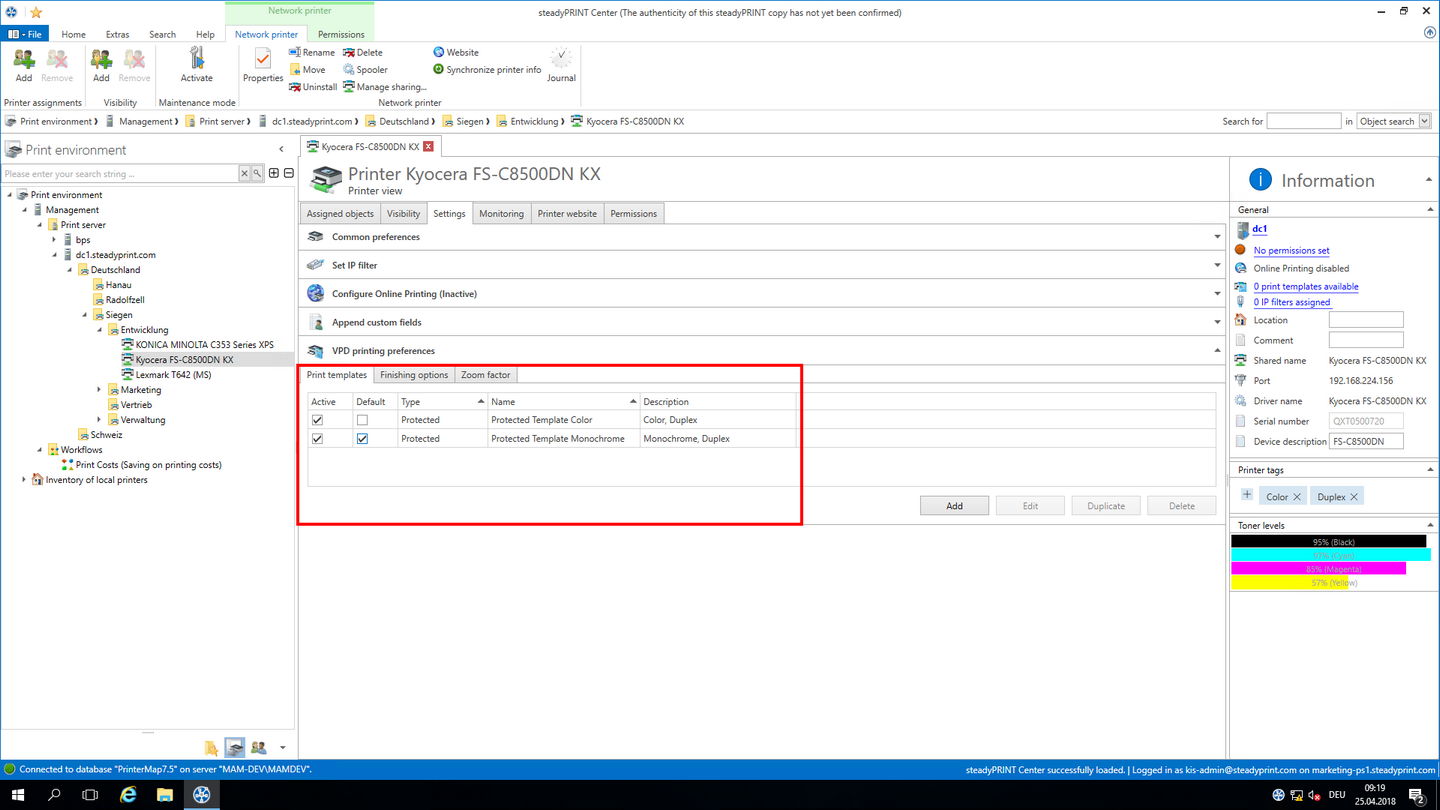The width and height of the screenshot is (1440, 810).
Task: Click magenta toner level bar
Action: pos(1318,568)
